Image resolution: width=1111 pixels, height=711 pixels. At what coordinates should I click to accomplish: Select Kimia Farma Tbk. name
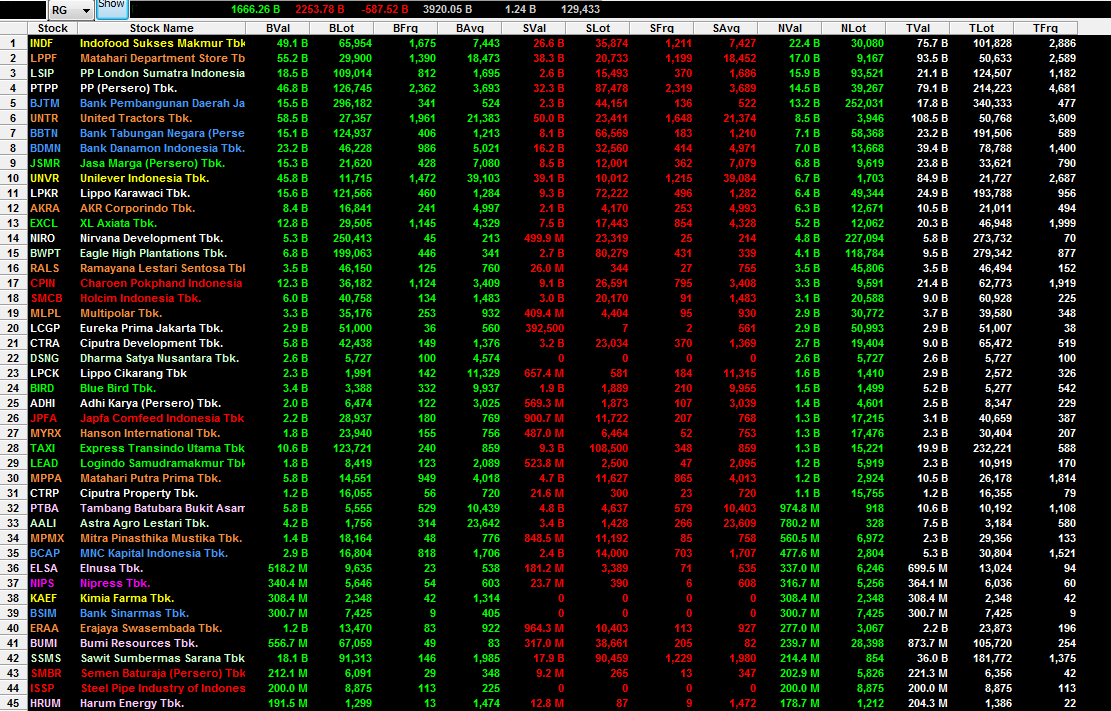click(x=127, y=598)
